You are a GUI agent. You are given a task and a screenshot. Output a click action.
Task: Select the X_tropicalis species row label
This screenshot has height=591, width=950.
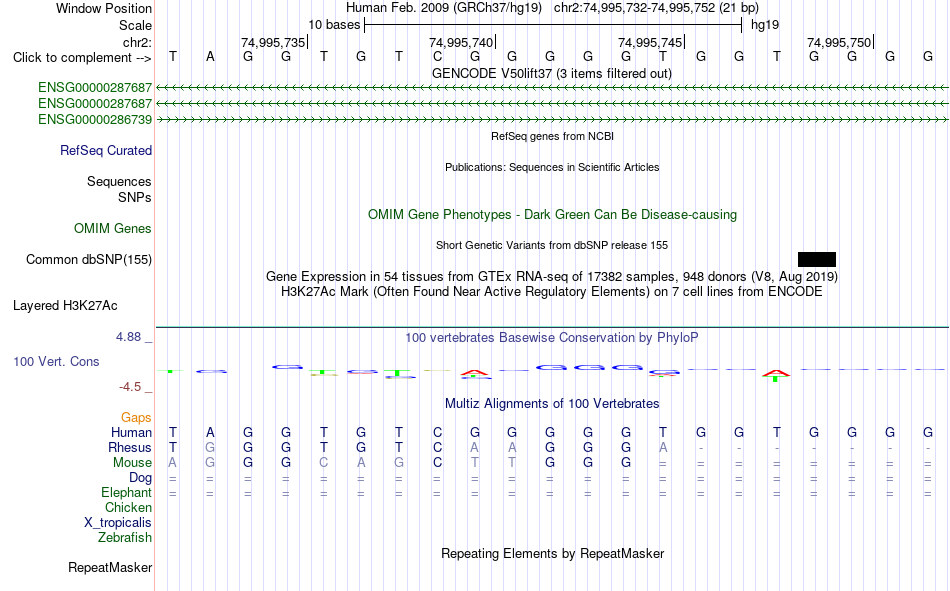(118, 523)
